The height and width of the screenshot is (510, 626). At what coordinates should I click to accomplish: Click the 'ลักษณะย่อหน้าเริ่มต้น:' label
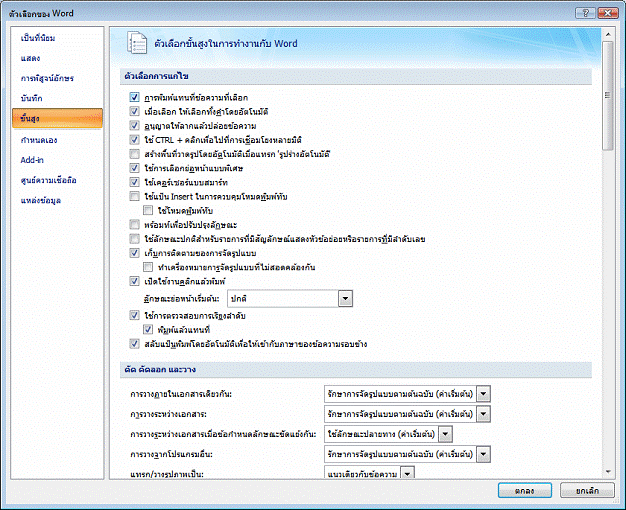[x=181, y=299]
